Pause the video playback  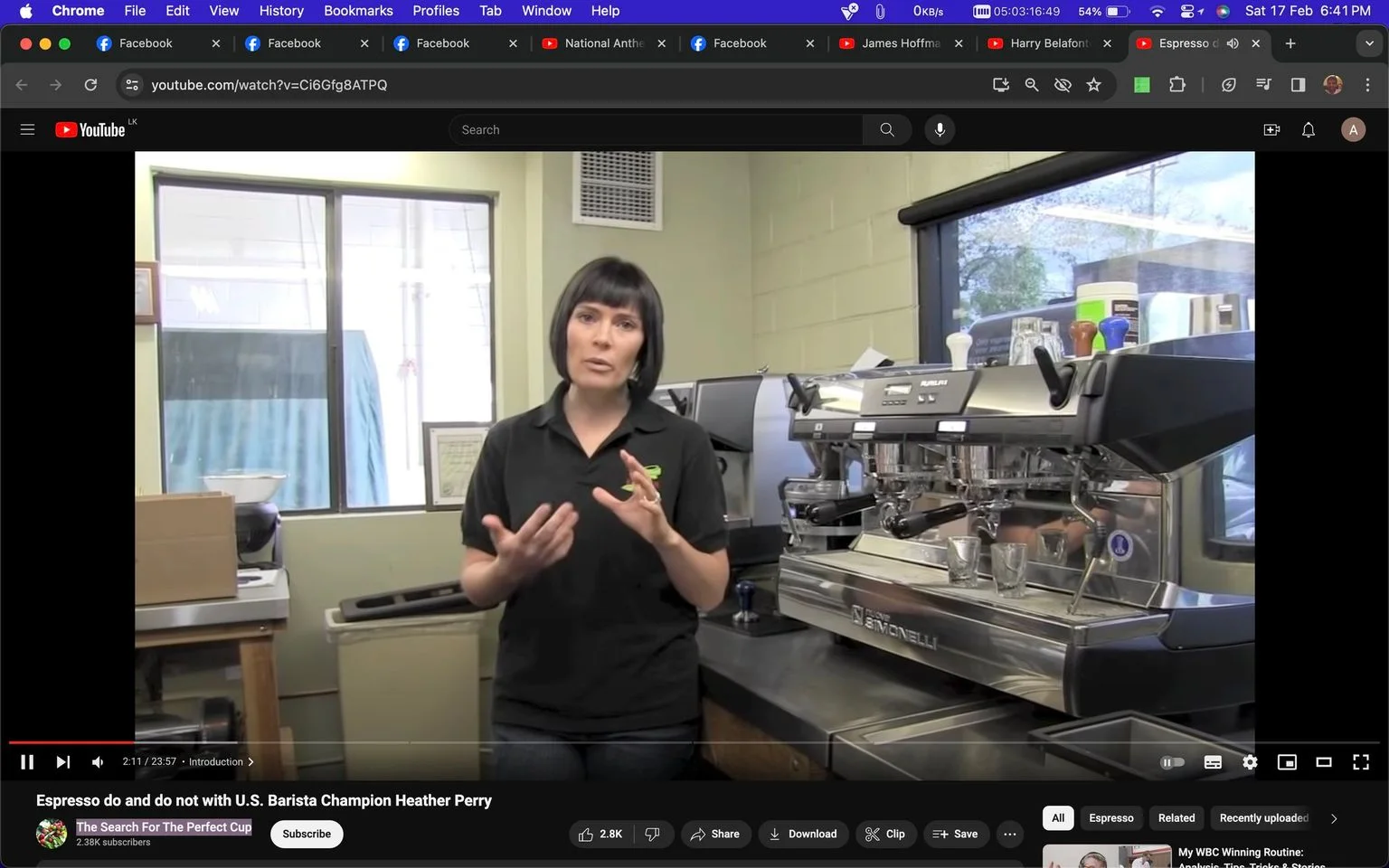[x=27, y=762]
